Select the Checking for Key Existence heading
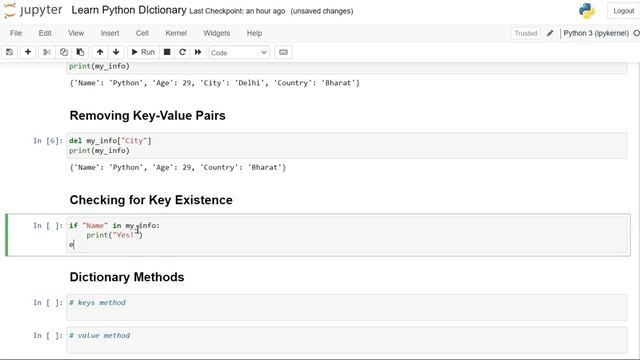Image resolution: width=640 pixels, height=360 pixels. [151, 200]
